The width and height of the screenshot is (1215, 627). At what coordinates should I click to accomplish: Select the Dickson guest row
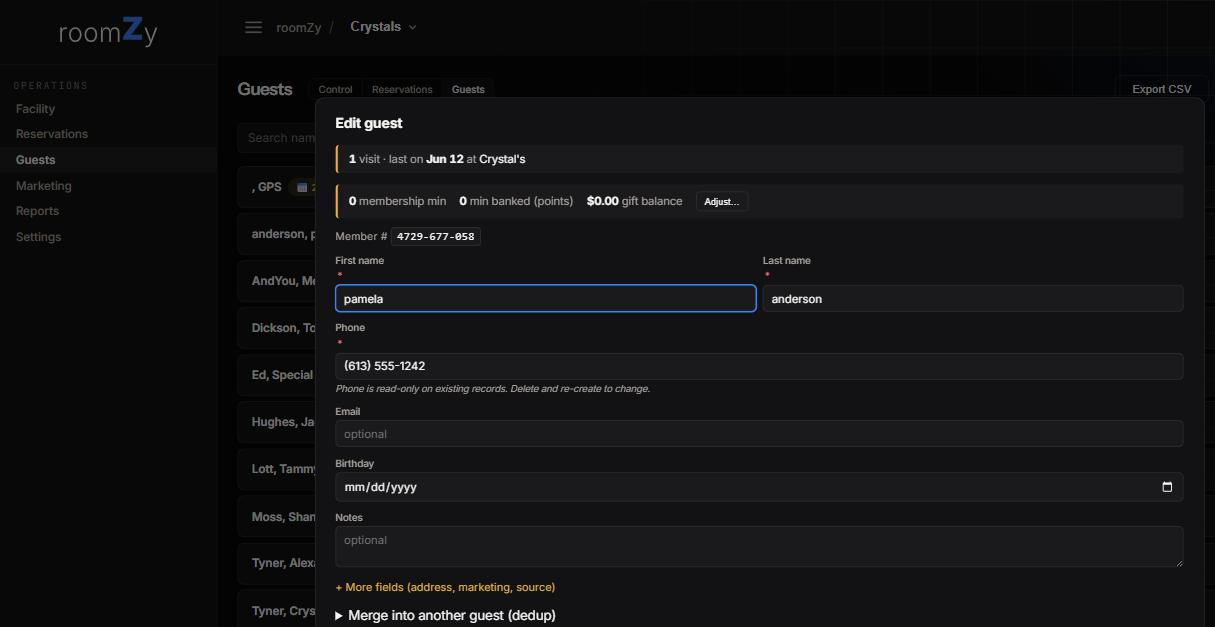(277, 328)
